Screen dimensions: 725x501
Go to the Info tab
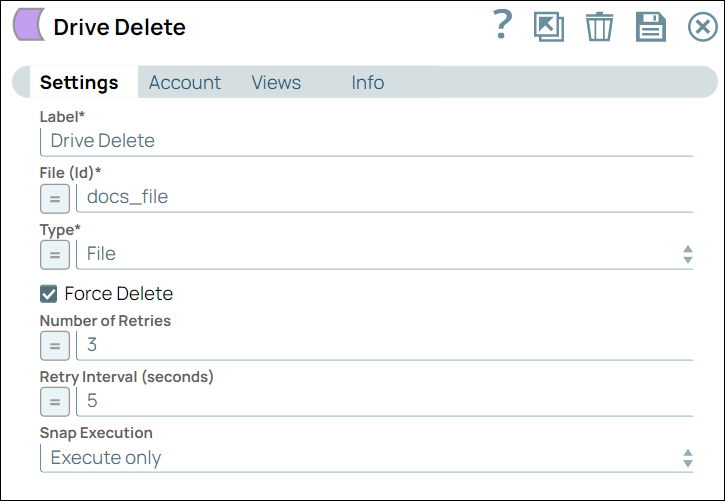coord(367,83)
